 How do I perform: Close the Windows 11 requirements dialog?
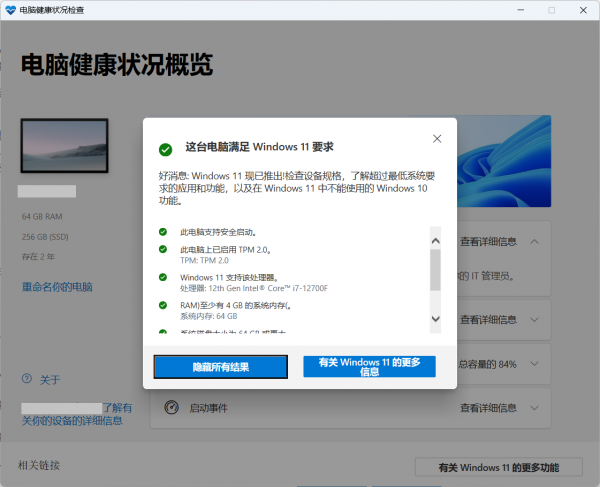click(437, 138)
